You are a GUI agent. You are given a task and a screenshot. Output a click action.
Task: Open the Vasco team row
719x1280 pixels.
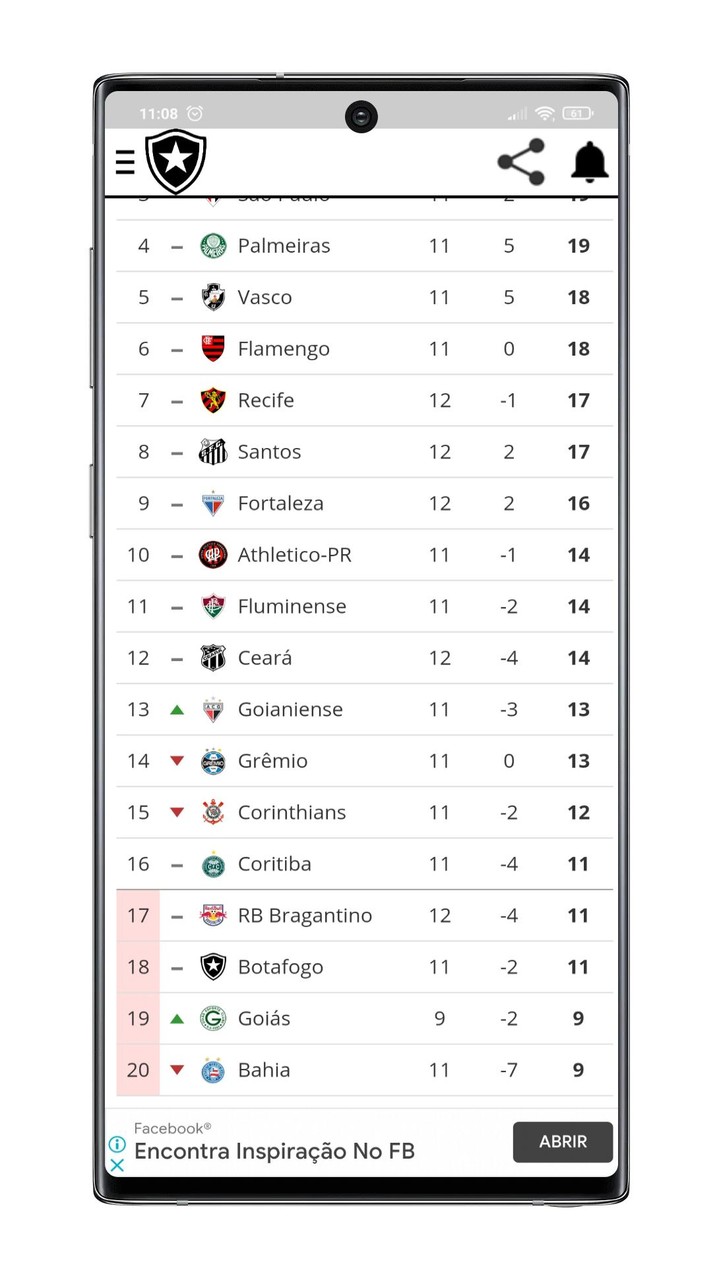265,298
